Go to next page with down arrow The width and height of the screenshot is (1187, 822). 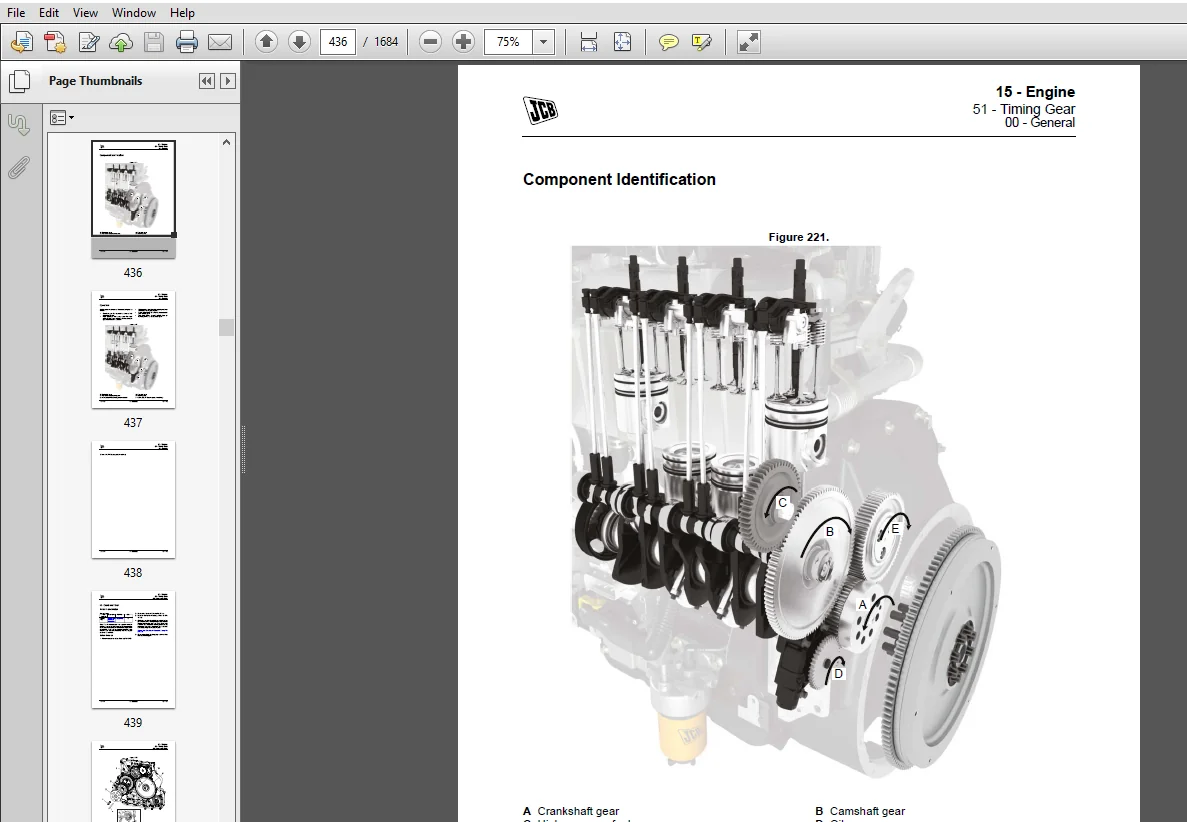(299, 42)
